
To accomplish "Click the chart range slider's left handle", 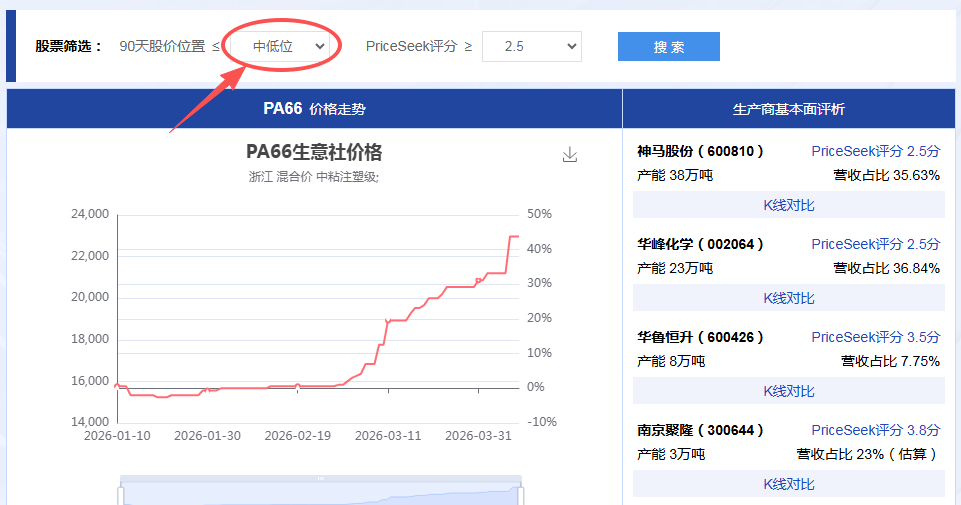I will (121, 494).
